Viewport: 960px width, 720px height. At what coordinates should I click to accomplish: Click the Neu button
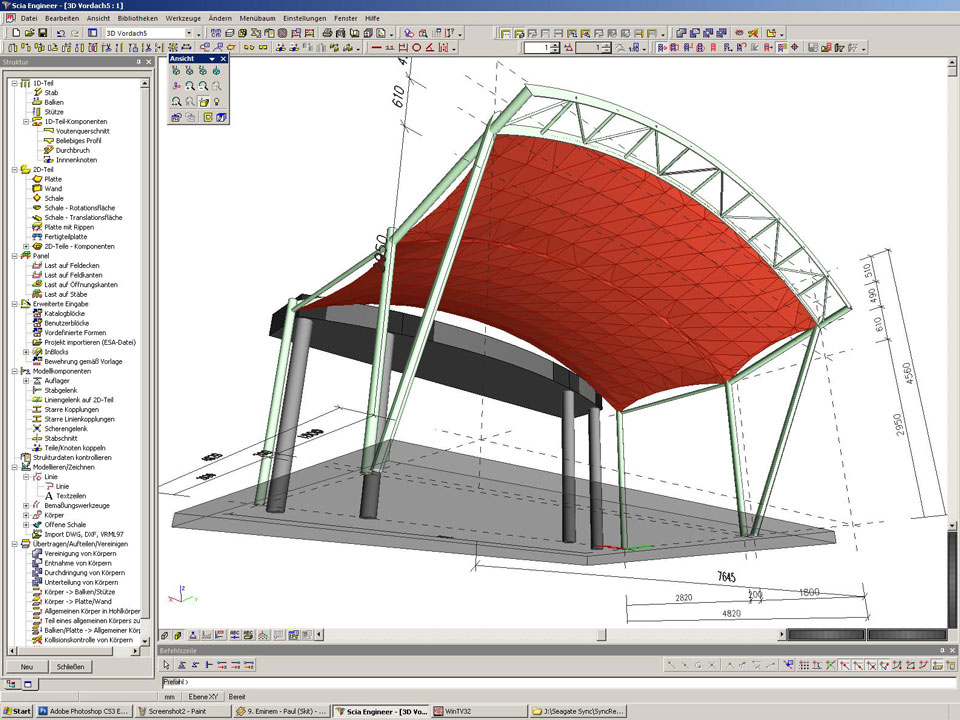point(27,666)
